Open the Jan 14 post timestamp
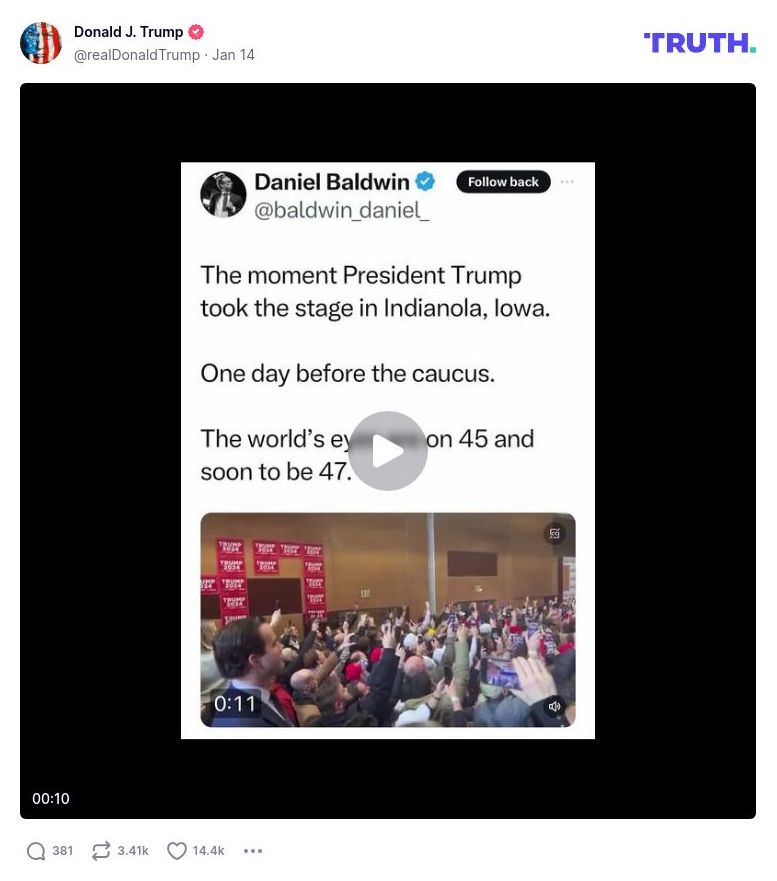This screenshot has height=881, width=777. pos(233,55)
